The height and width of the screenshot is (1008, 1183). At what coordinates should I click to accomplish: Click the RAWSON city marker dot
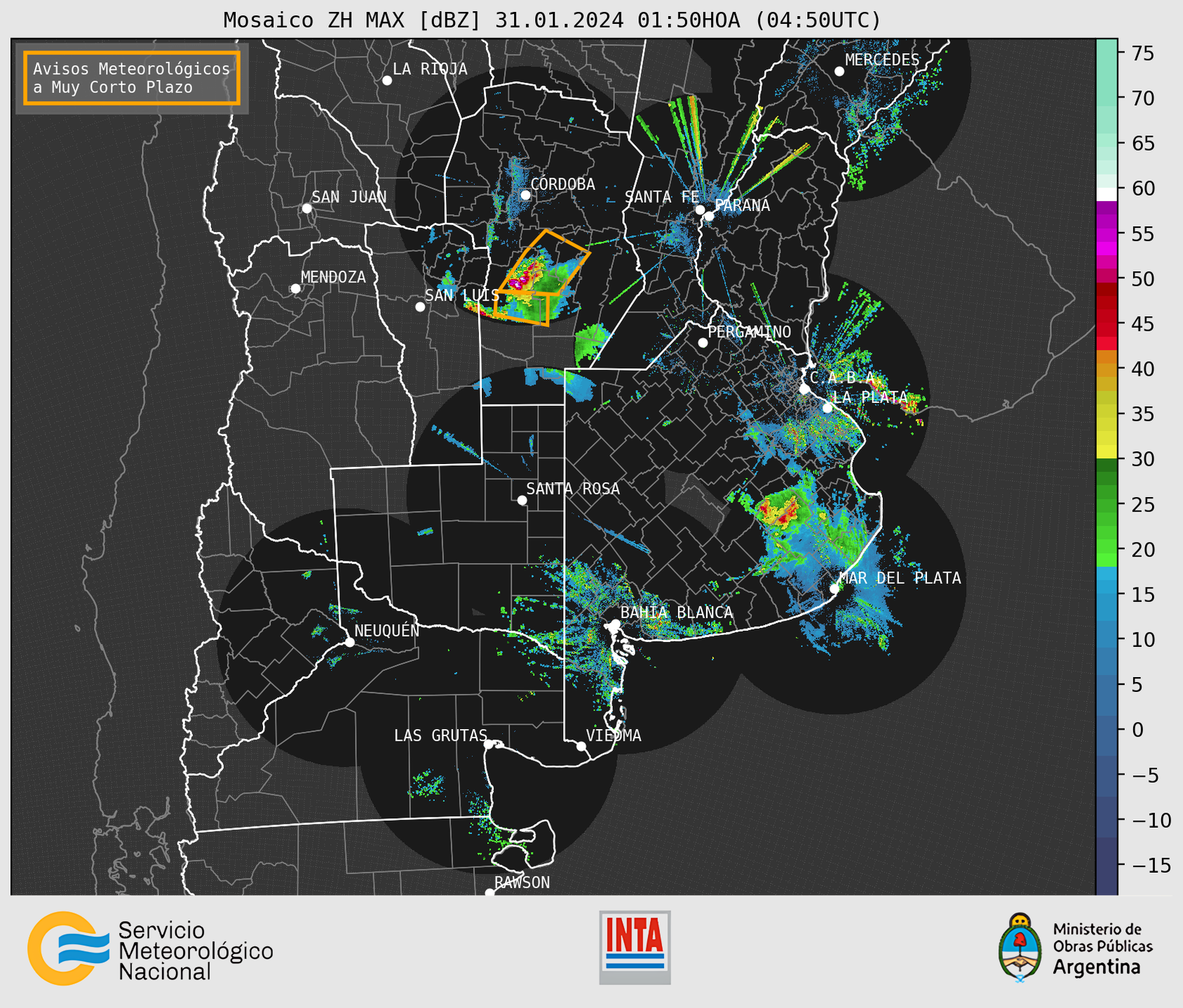[489, 893]
